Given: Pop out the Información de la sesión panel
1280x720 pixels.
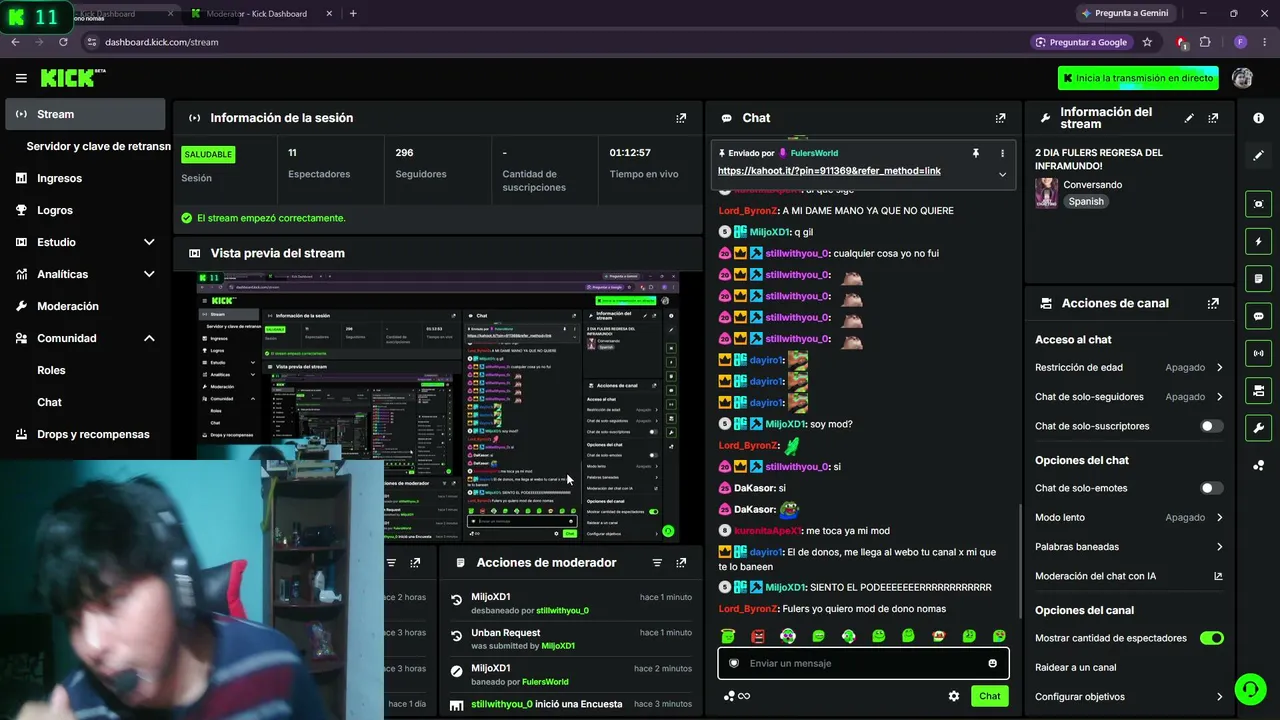Looking at the screenshot, I should click(x=681, y=118).
